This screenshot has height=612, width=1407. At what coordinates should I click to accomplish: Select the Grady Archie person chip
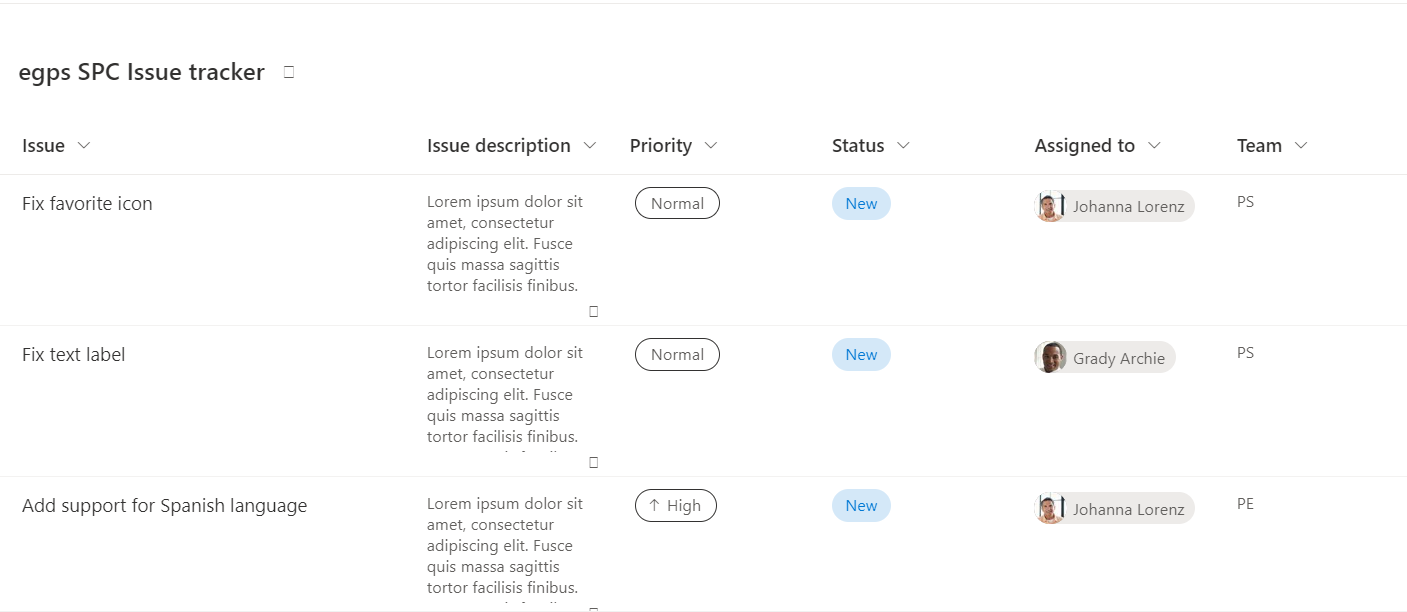coord(1105,357)
